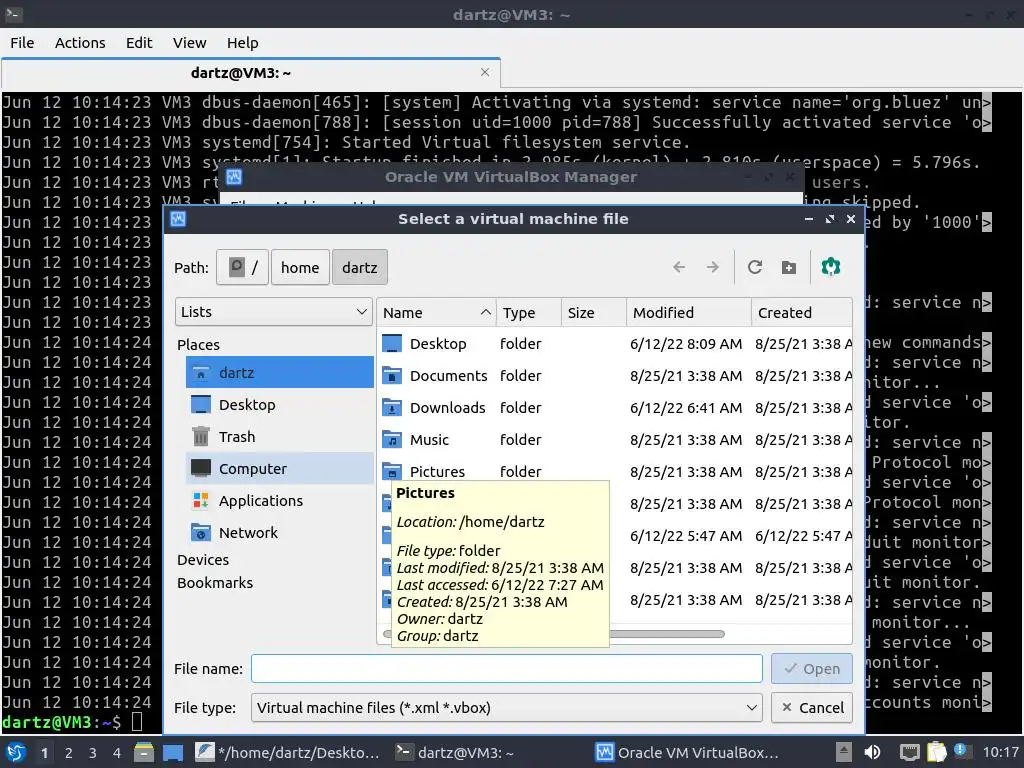Reload the folder with the refresh icon
This screenshot has height=768, width=1024.
[x=755, y=267]
